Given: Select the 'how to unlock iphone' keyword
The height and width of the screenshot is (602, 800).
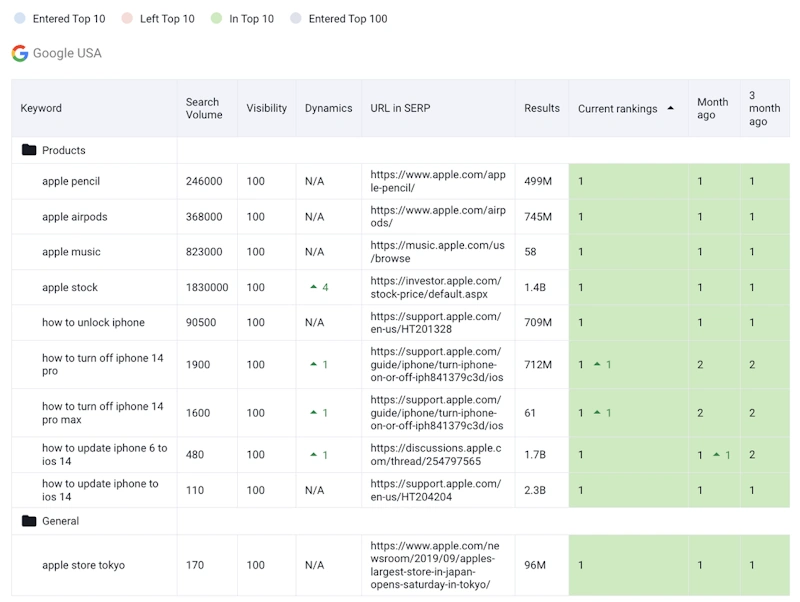Looking at the screenshot, I should [x=93, y=322].
